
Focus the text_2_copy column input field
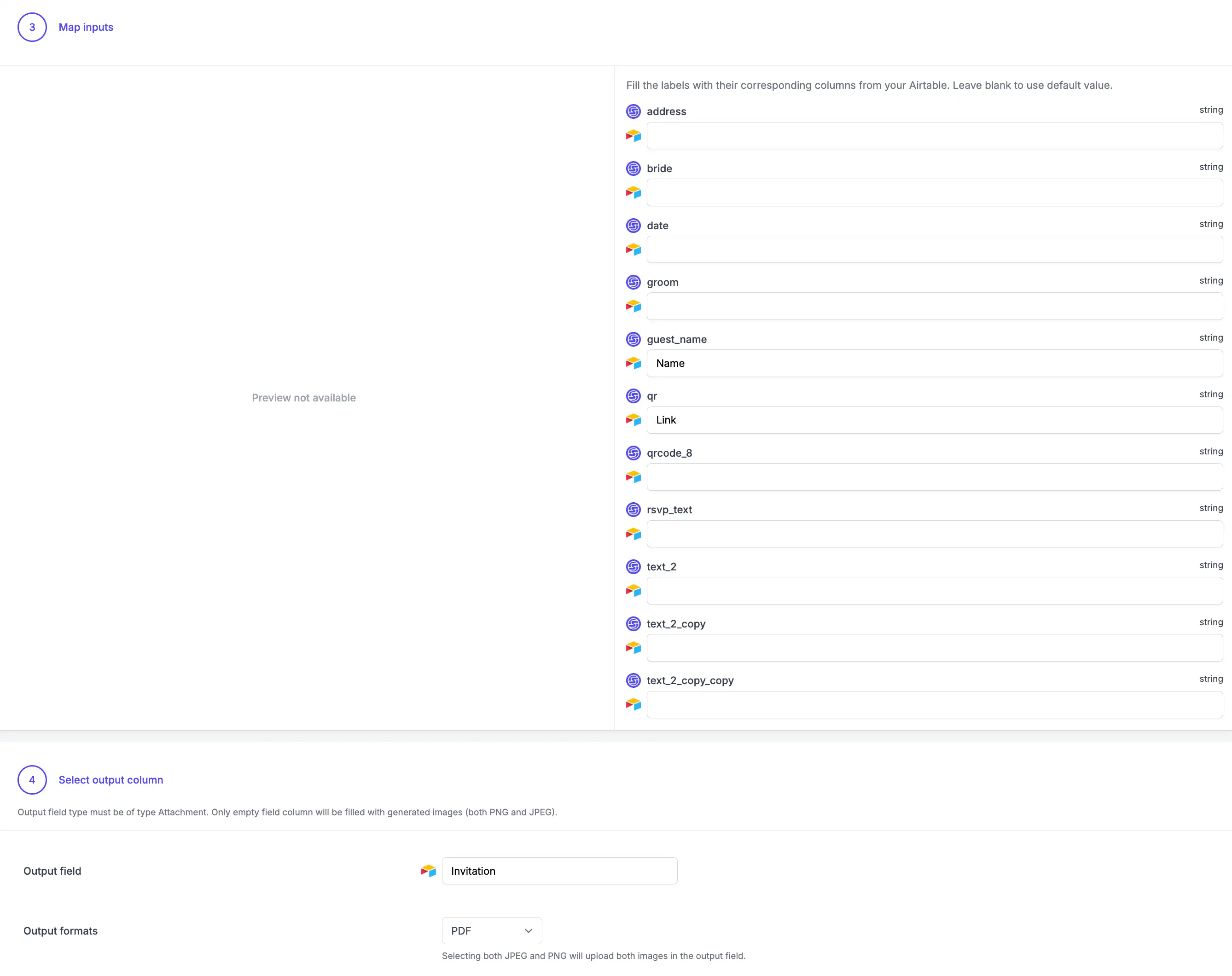tap(934, 648)
